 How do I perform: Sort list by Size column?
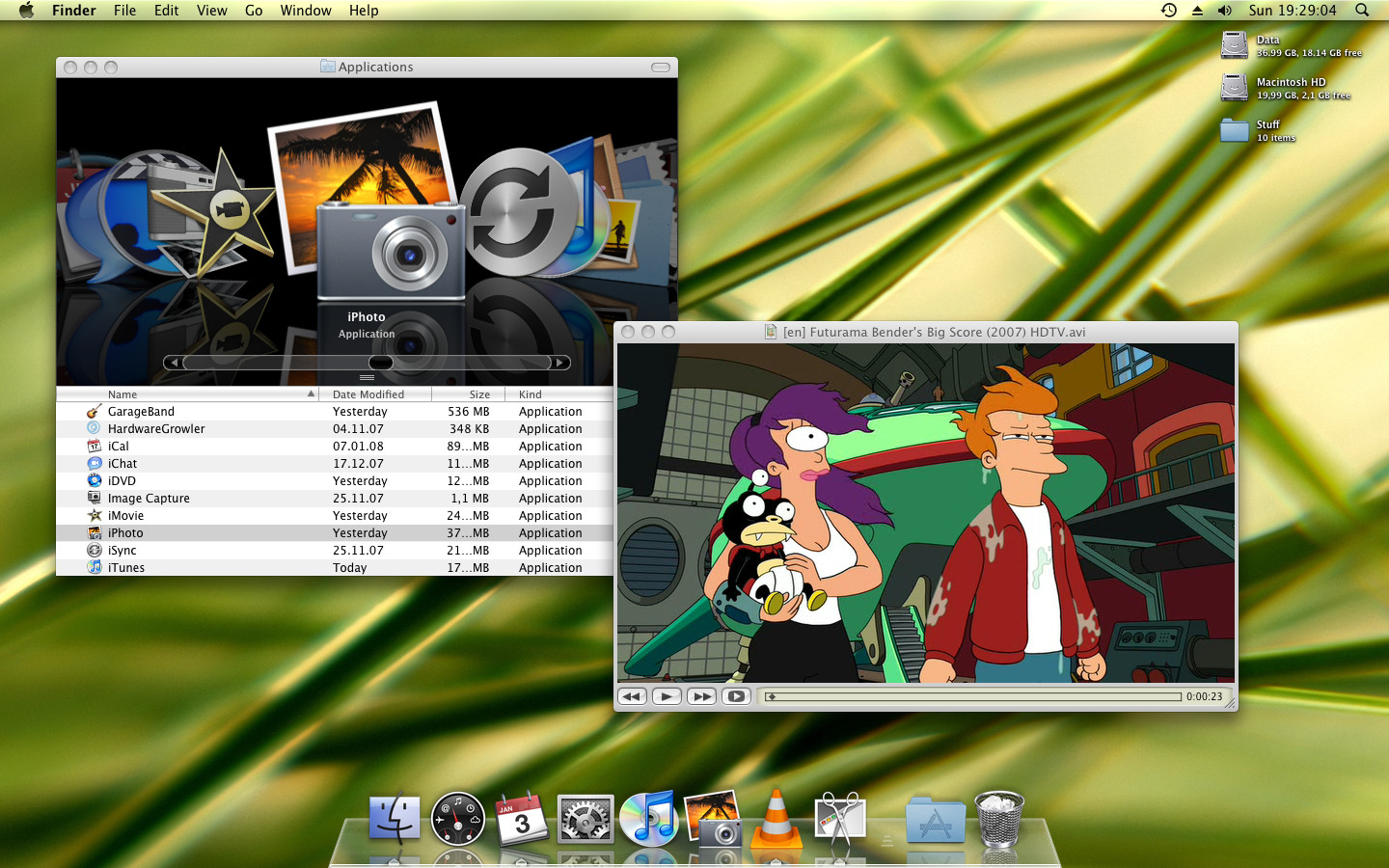tap(468, 394)
